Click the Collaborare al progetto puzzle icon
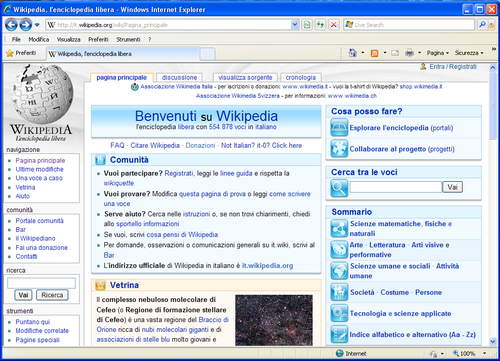The height and width of the screenshot is (361, 500). (x=339, y=149)
